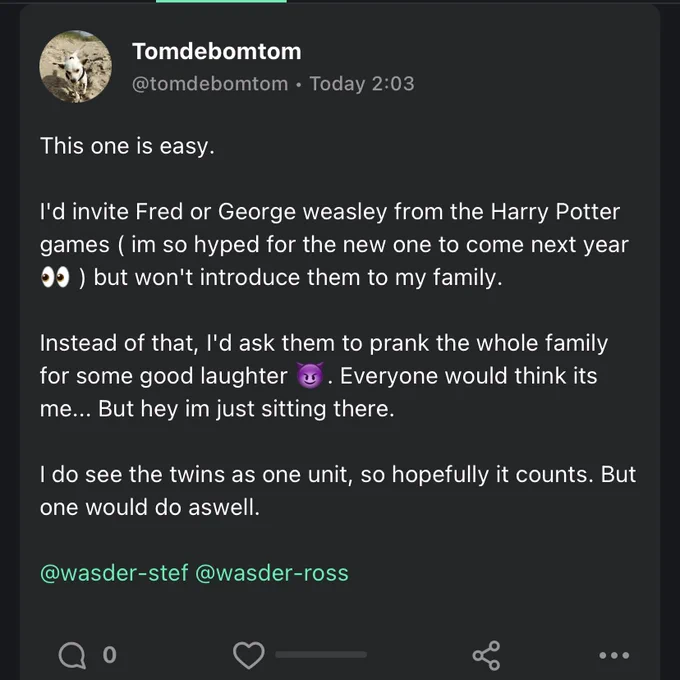Tap the eyes emoji in the post
Viewport: 680px width, 680px height.
coord(55,278)
